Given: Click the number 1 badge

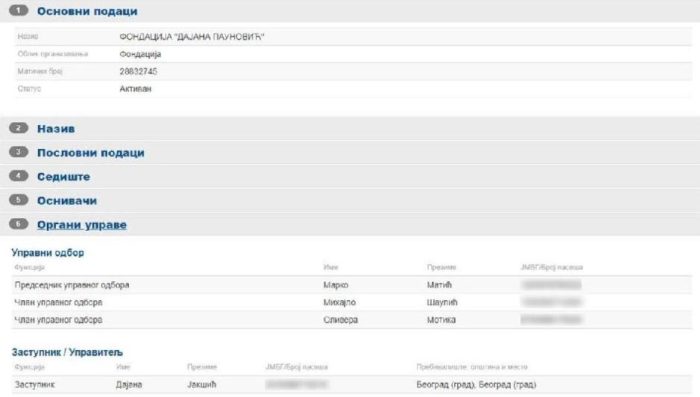Looking at the screenshot, I should [18, 10].
